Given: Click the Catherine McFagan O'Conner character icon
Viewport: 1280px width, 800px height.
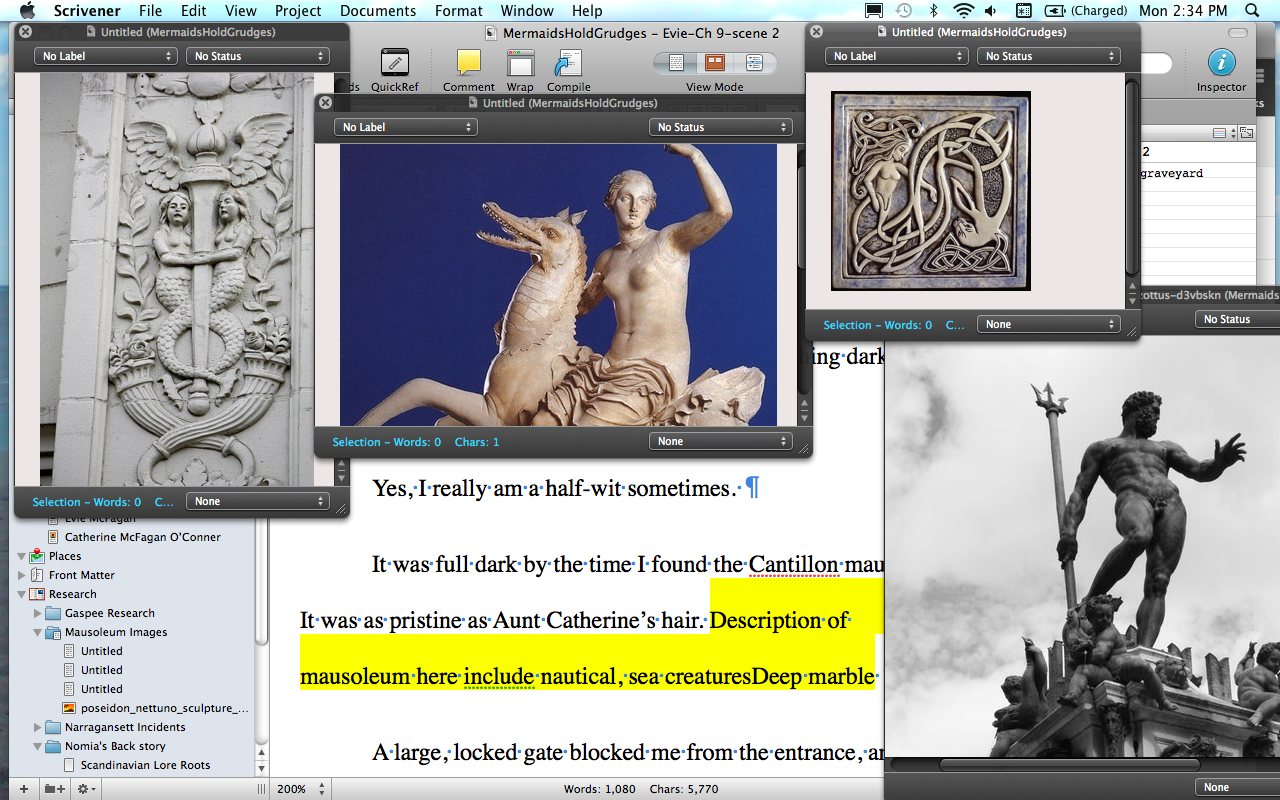Looking at the screenshot, I should [x=53, y=537].
